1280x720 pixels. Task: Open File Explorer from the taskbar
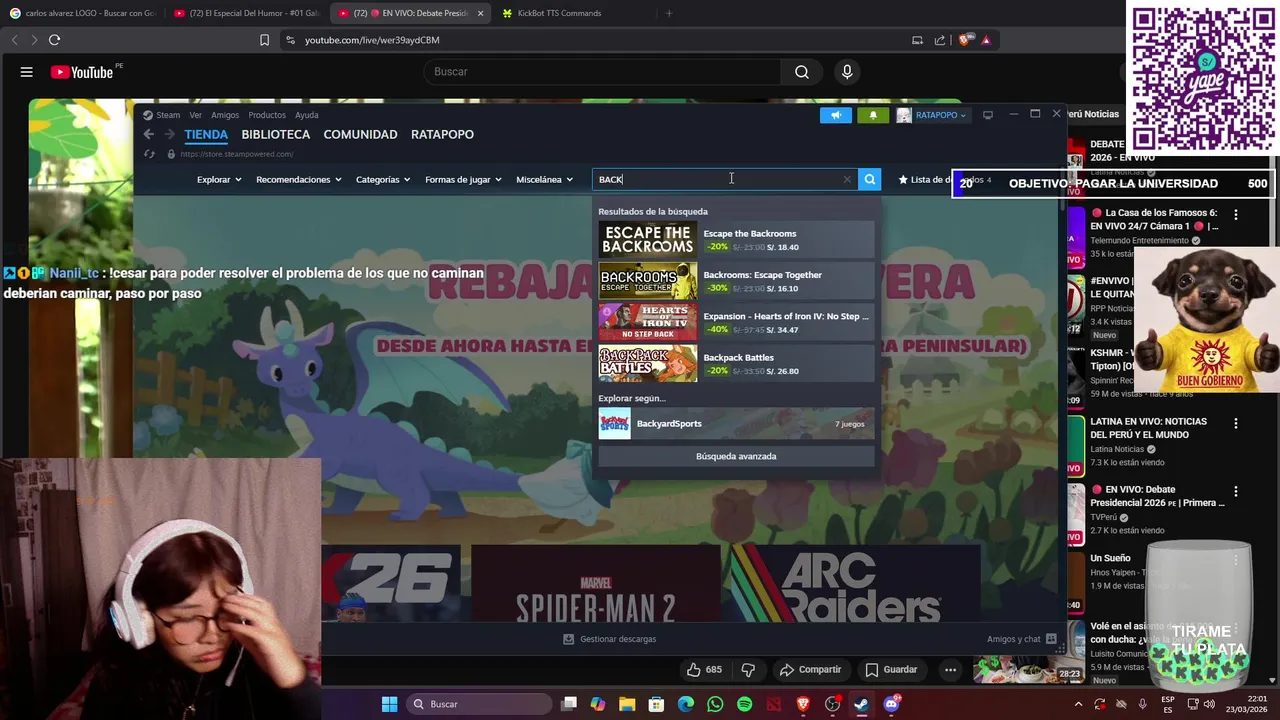627,704
